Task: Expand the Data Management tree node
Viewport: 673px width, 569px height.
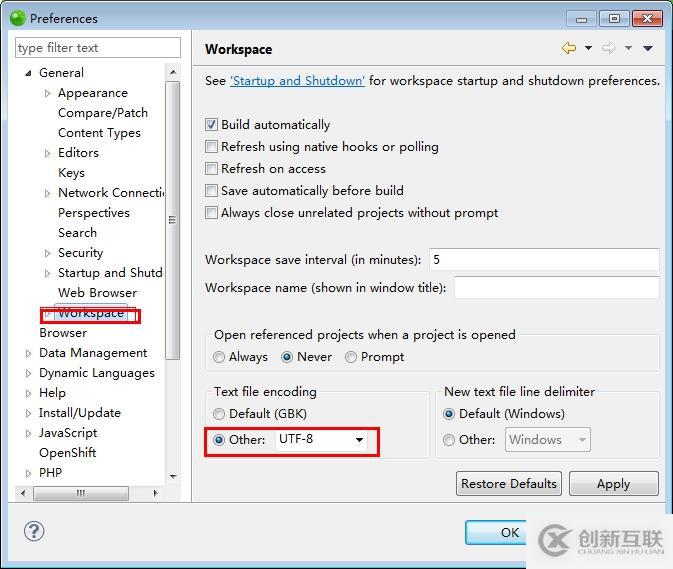Action: click(x=28, y=354)
